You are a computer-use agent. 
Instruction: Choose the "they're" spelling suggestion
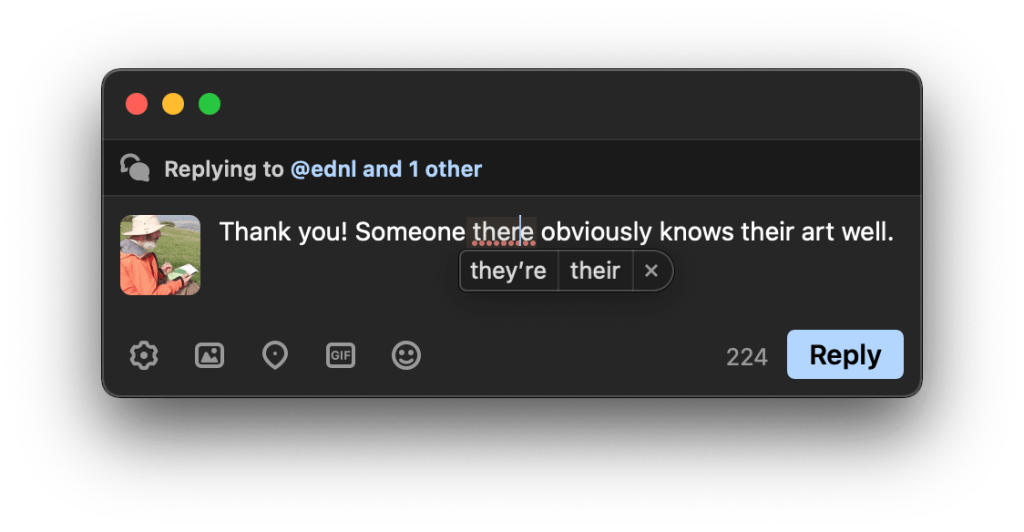[508, 270]
